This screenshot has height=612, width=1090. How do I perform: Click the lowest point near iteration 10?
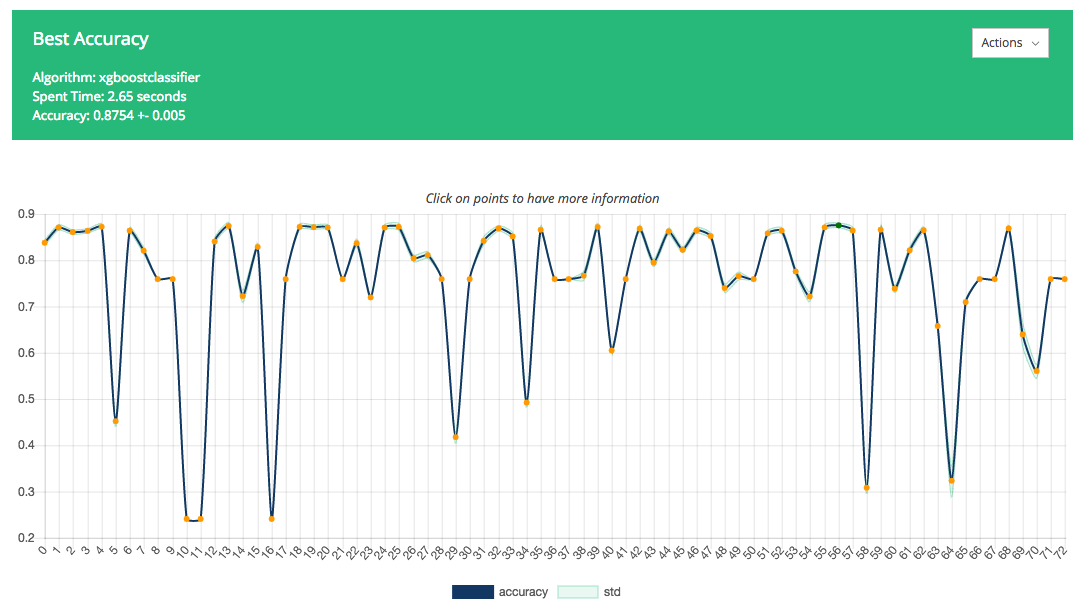coord(185,520)
